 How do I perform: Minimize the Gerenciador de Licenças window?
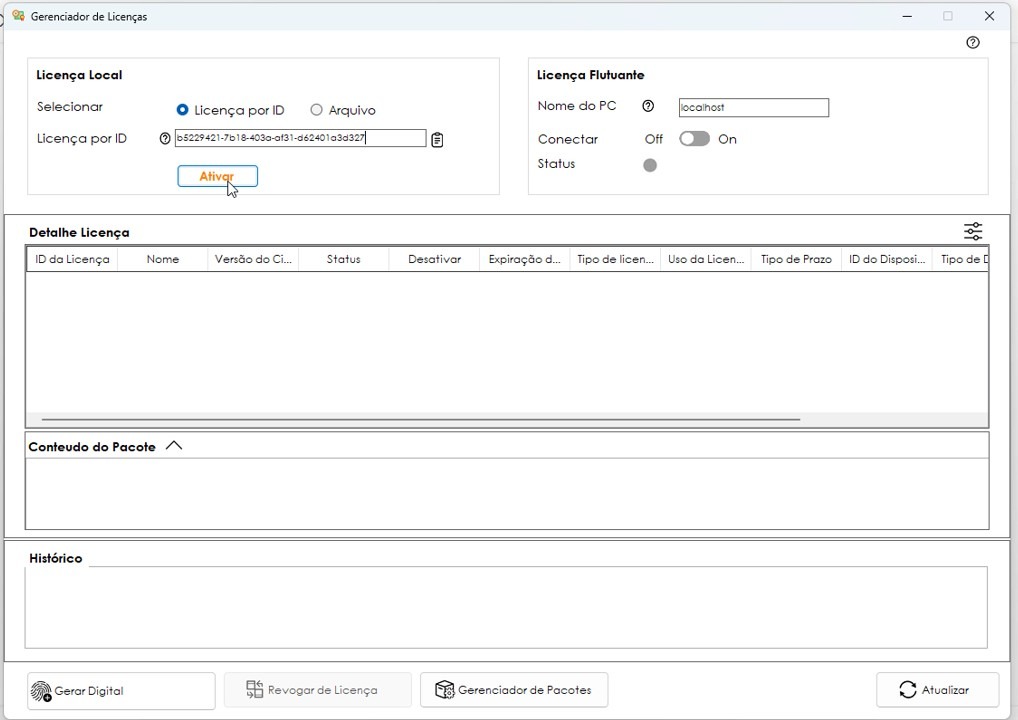point(908,16)
